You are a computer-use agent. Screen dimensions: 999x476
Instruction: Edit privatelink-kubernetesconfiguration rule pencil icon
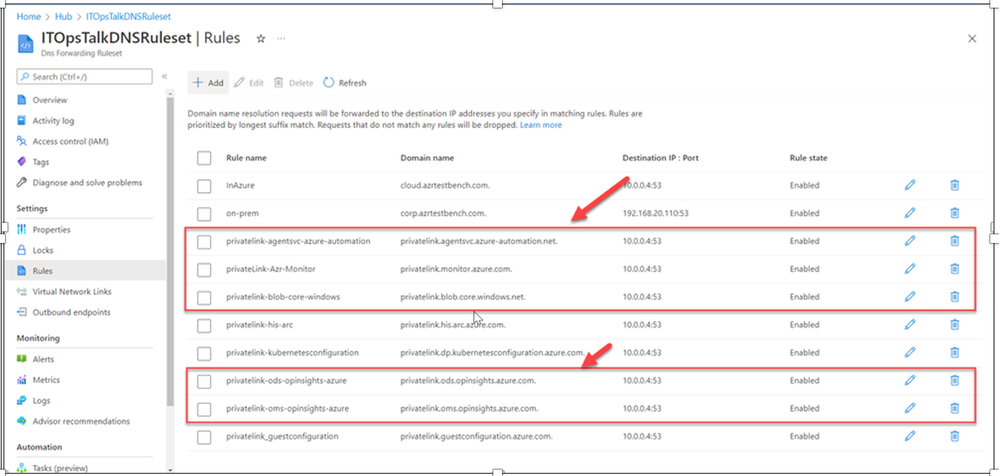point(910,352)
